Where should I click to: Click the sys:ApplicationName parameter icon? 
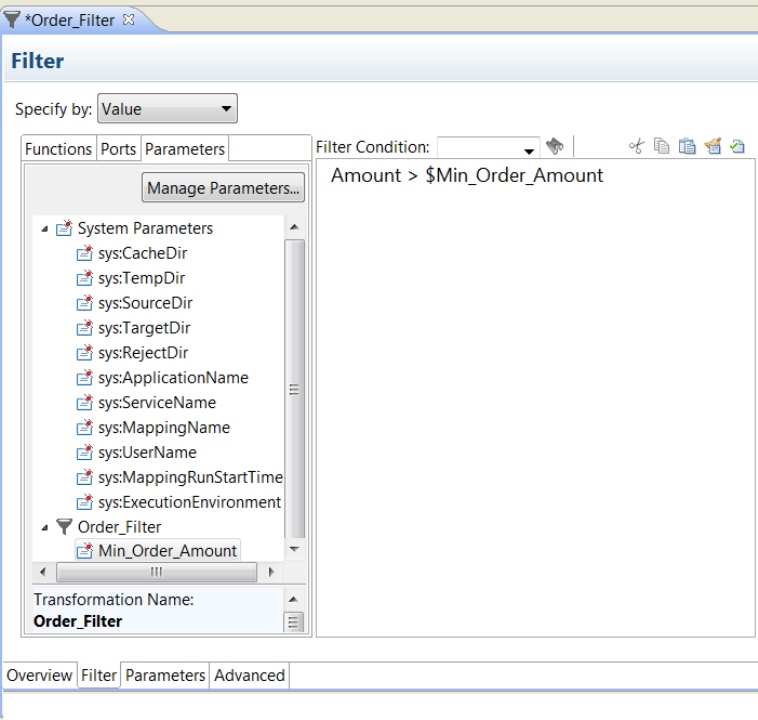[85, 378]
